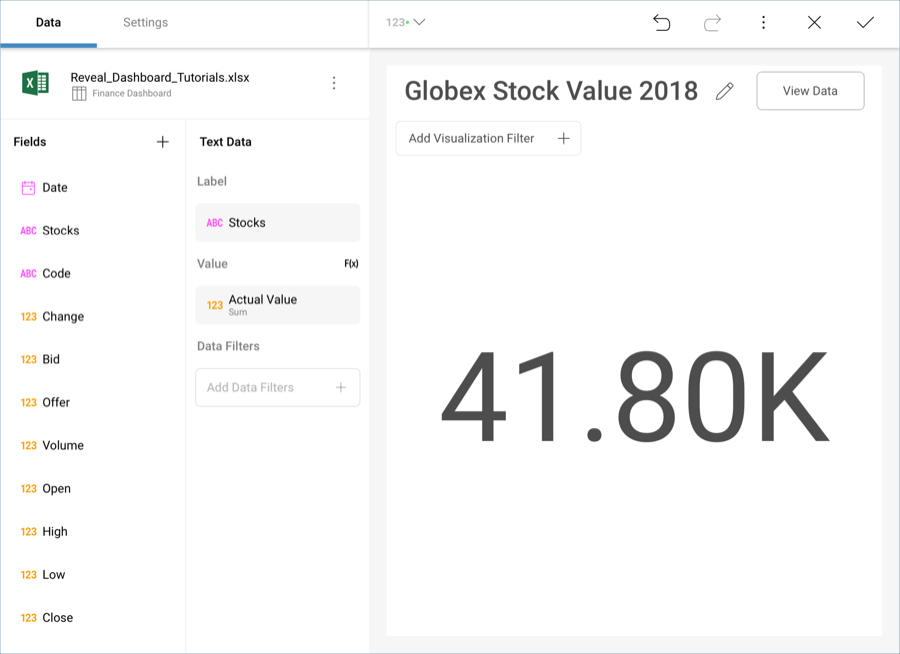
Task: Select the Data tab
Action: pos(48,22)
